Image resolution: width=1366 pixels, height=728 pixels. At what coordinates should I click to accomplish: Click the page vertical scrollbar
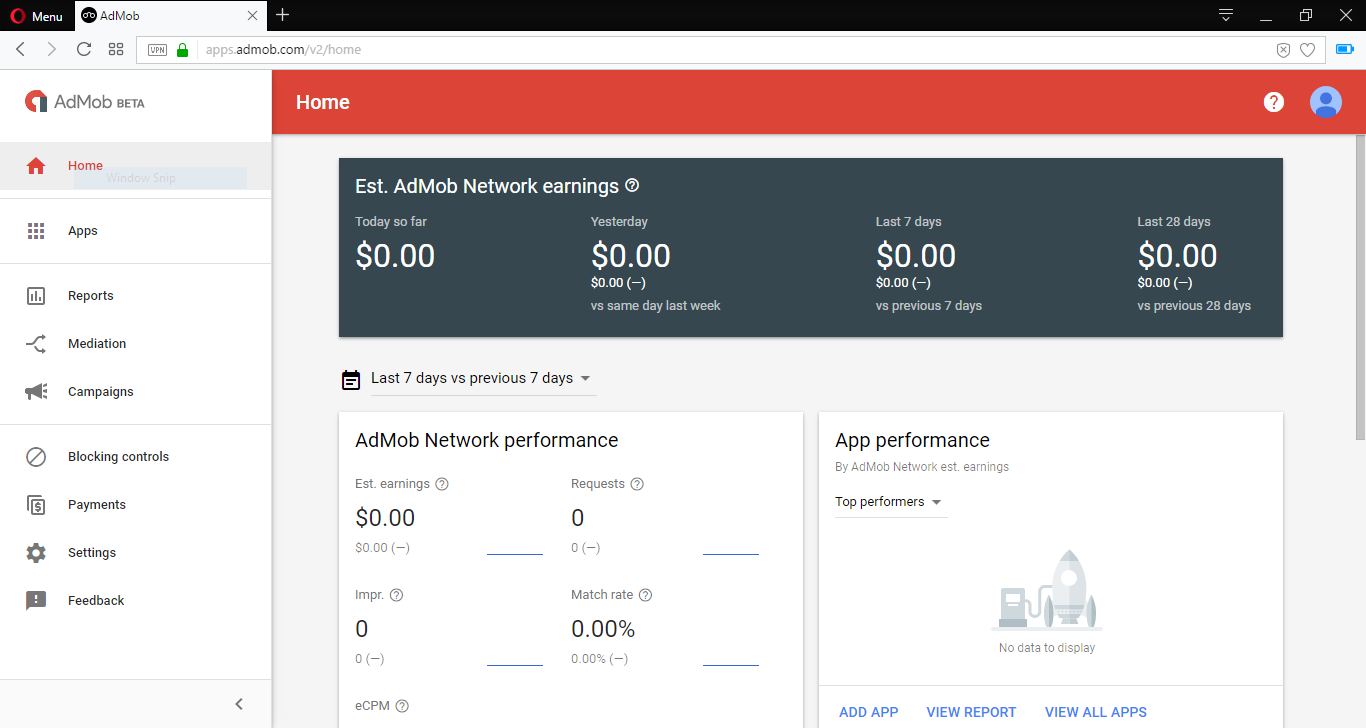pyautogui.click(x=1359, y=290)
